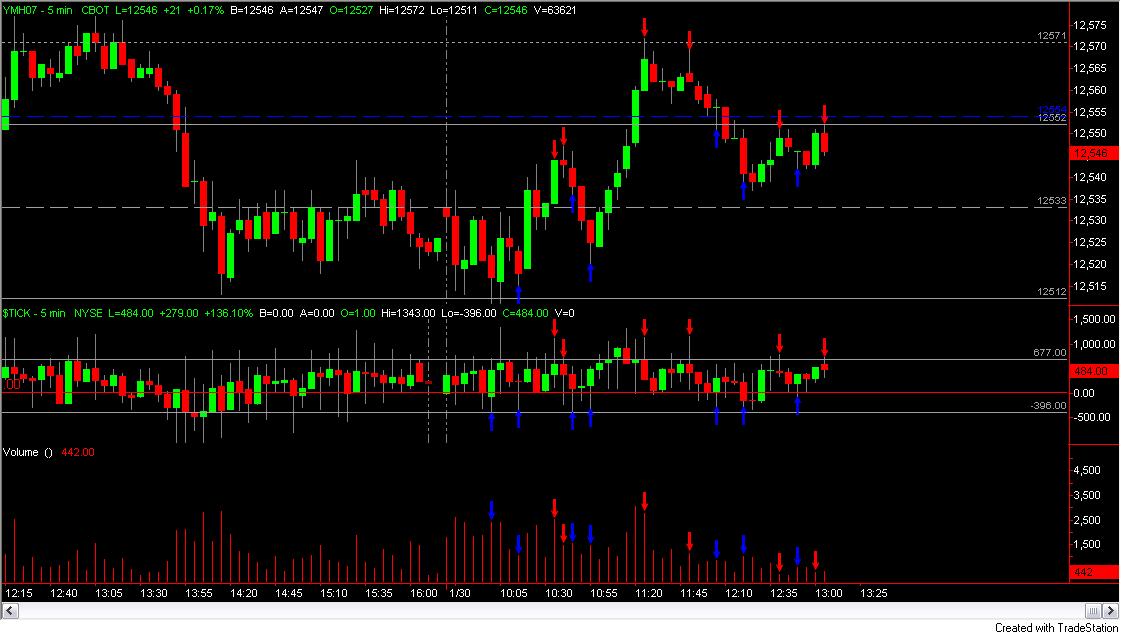Click the 10:30 time axis label
The width and height of the screenshot is (1121, 634).
tap(559, 593)
